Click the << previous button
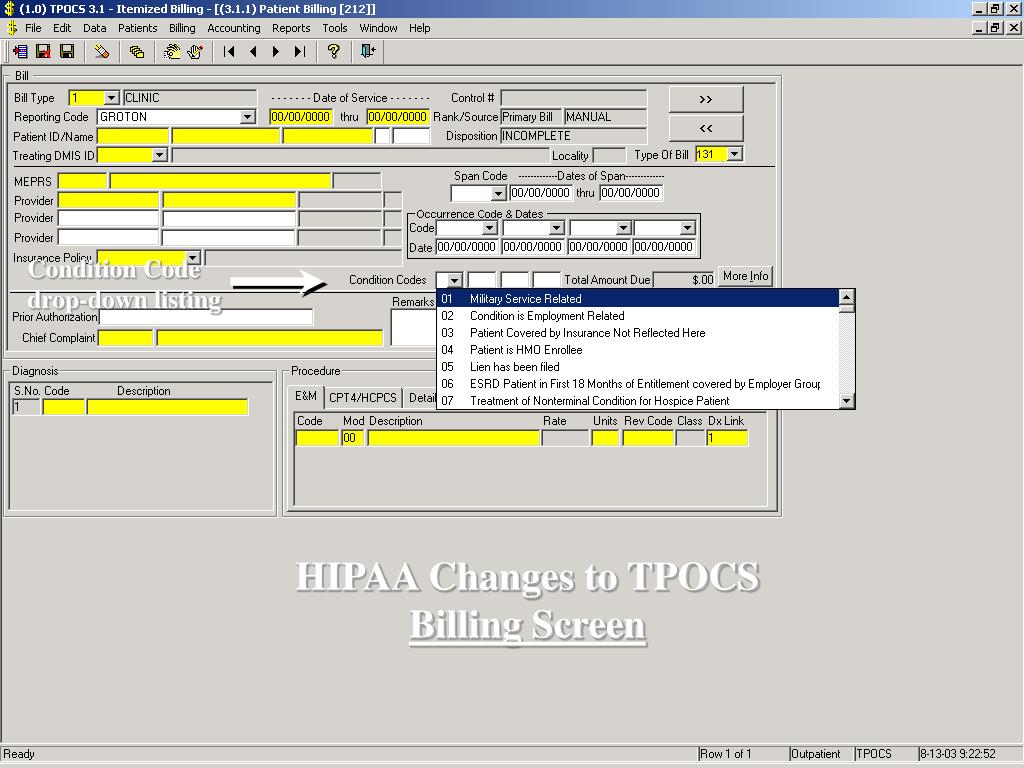The width and height of the screenshot is (1024, 768). click(x=706, y=128)
